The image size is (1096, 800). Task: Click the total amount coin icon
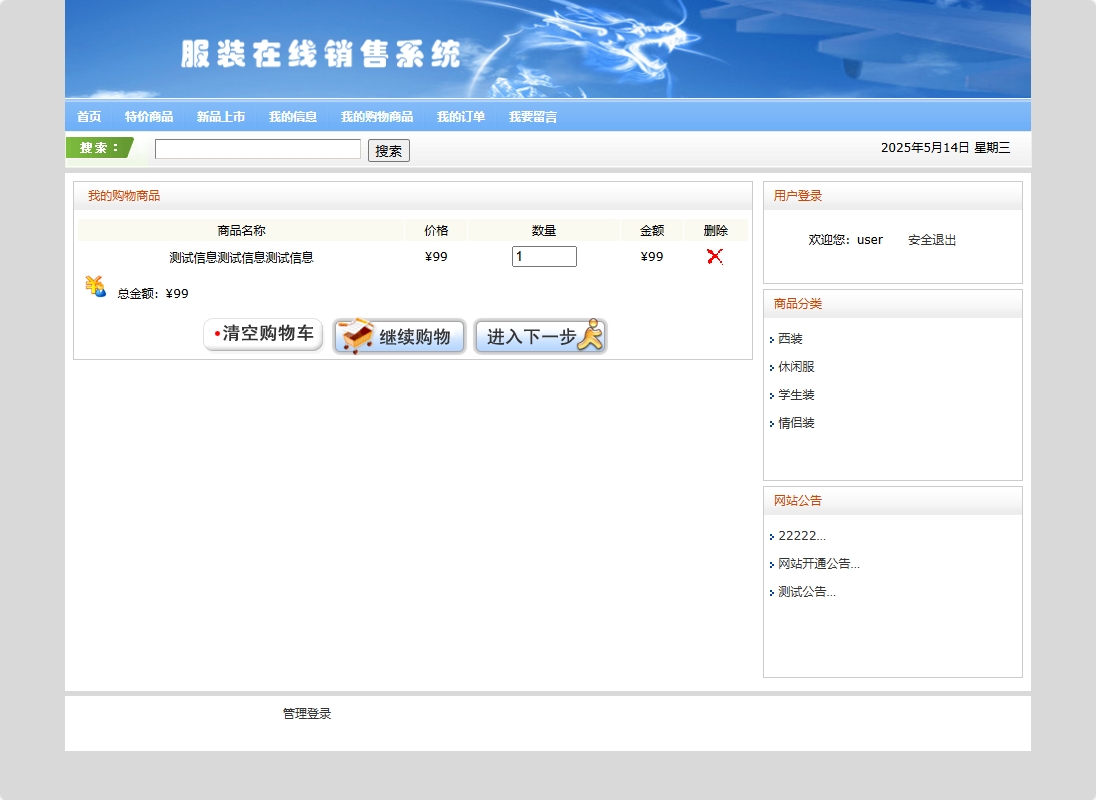pyautogui.click(x=95, y=287)
